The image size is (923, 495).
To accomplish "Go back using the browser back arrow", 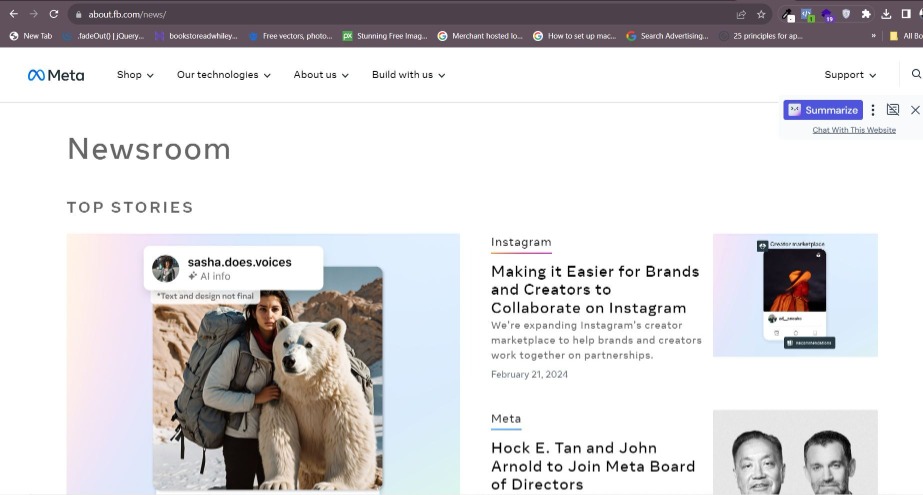I will pos(13,14).
